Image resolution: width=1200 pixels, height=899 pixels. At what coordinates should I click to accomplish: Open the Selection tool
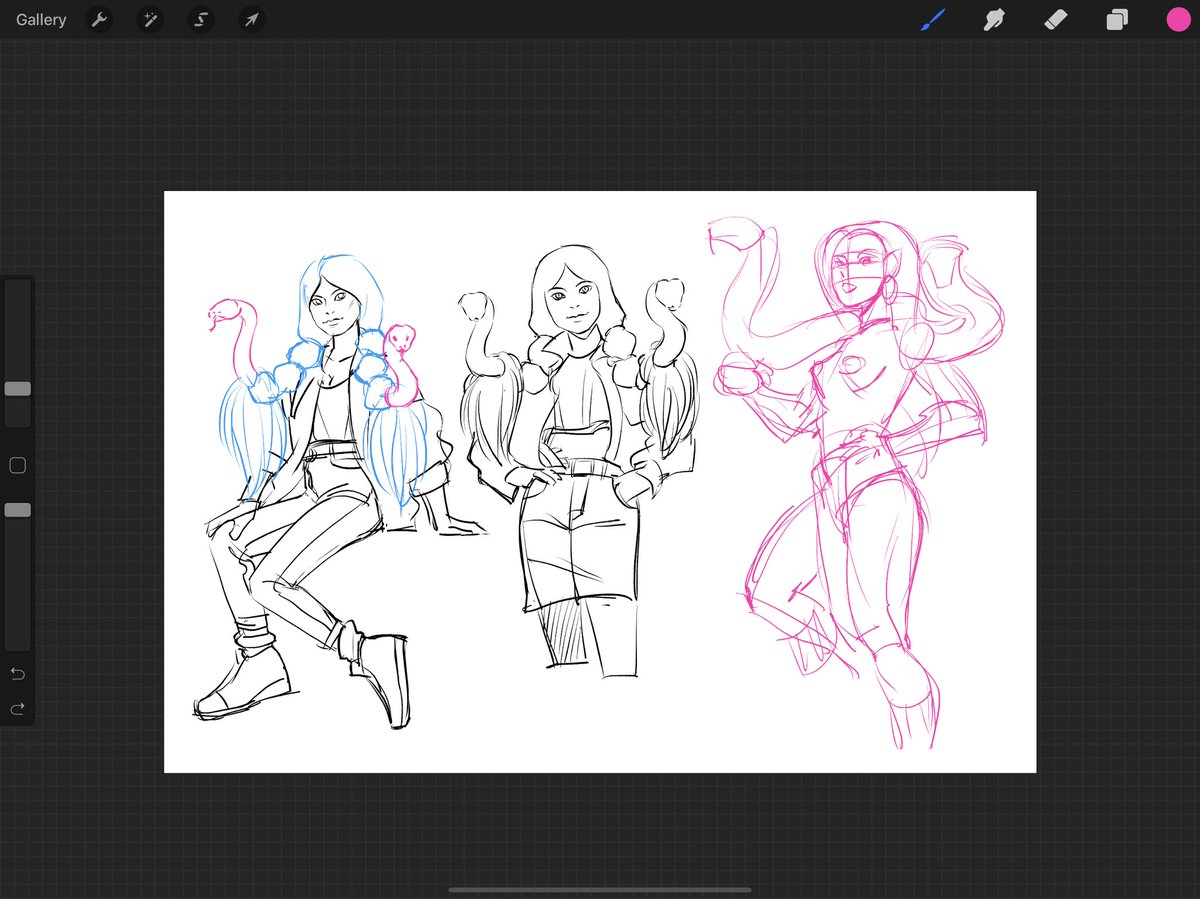point(201,20)
